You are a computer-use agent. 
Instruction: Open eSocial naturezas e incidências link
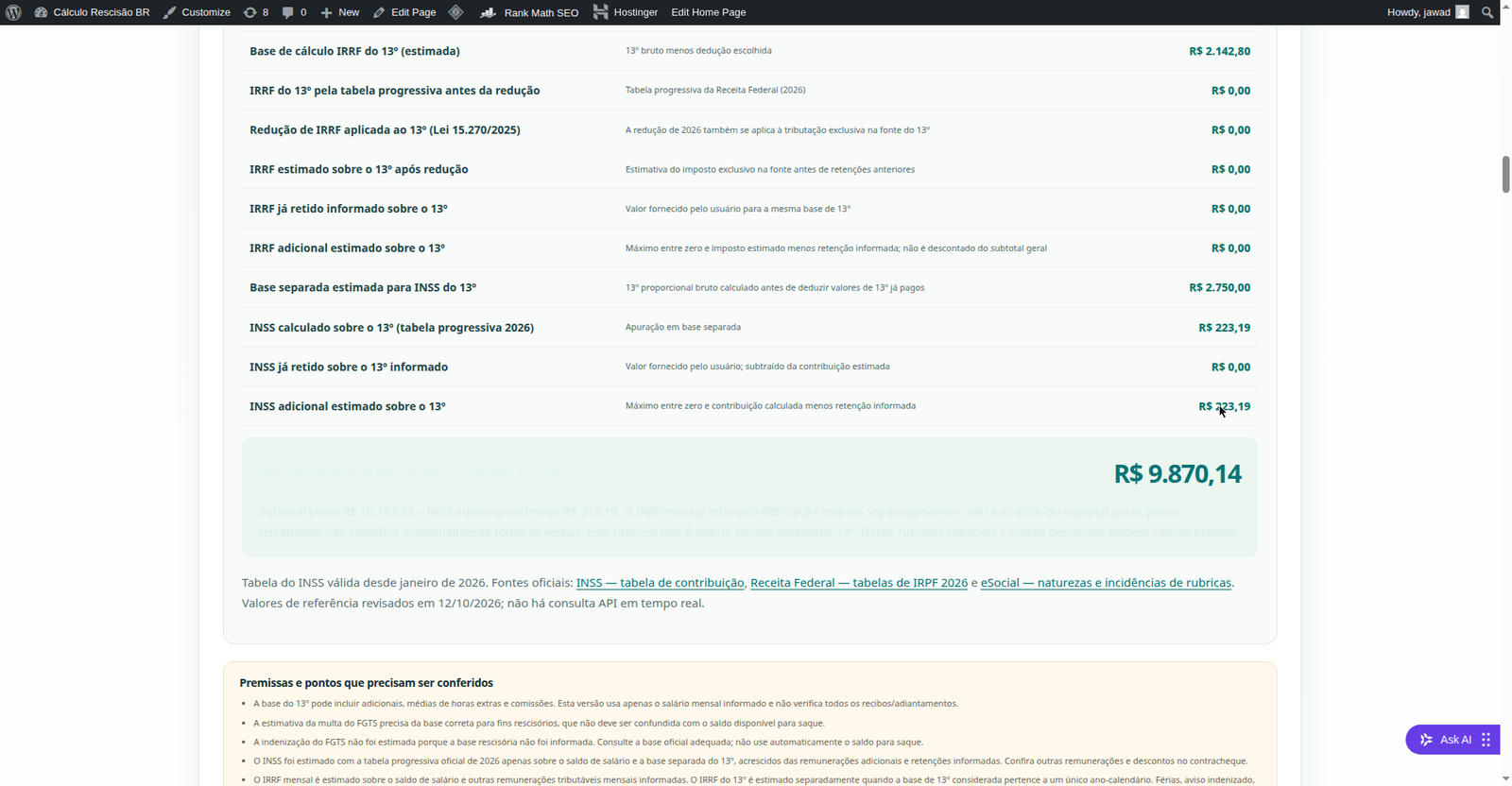(x=1106, y=583)
